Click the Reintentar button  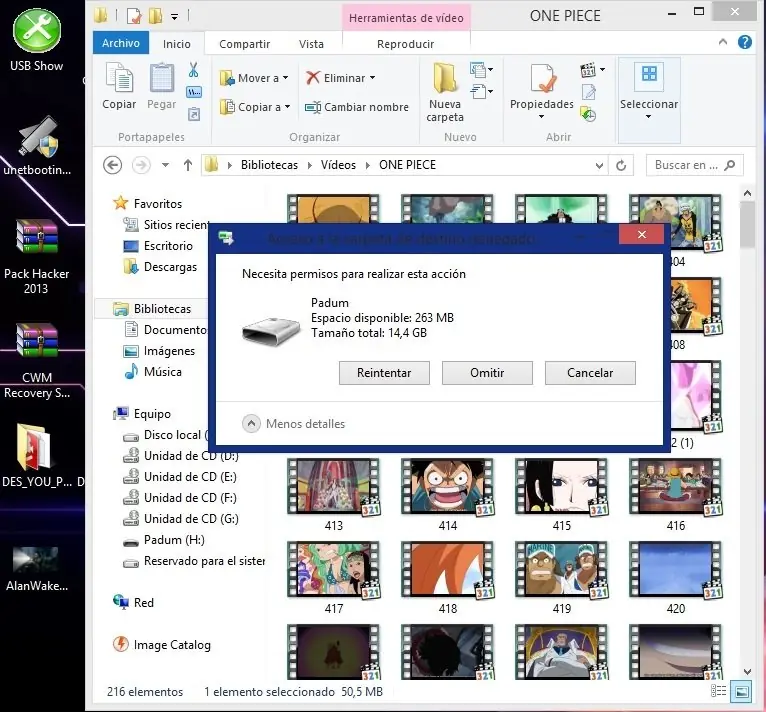(384, 373)
